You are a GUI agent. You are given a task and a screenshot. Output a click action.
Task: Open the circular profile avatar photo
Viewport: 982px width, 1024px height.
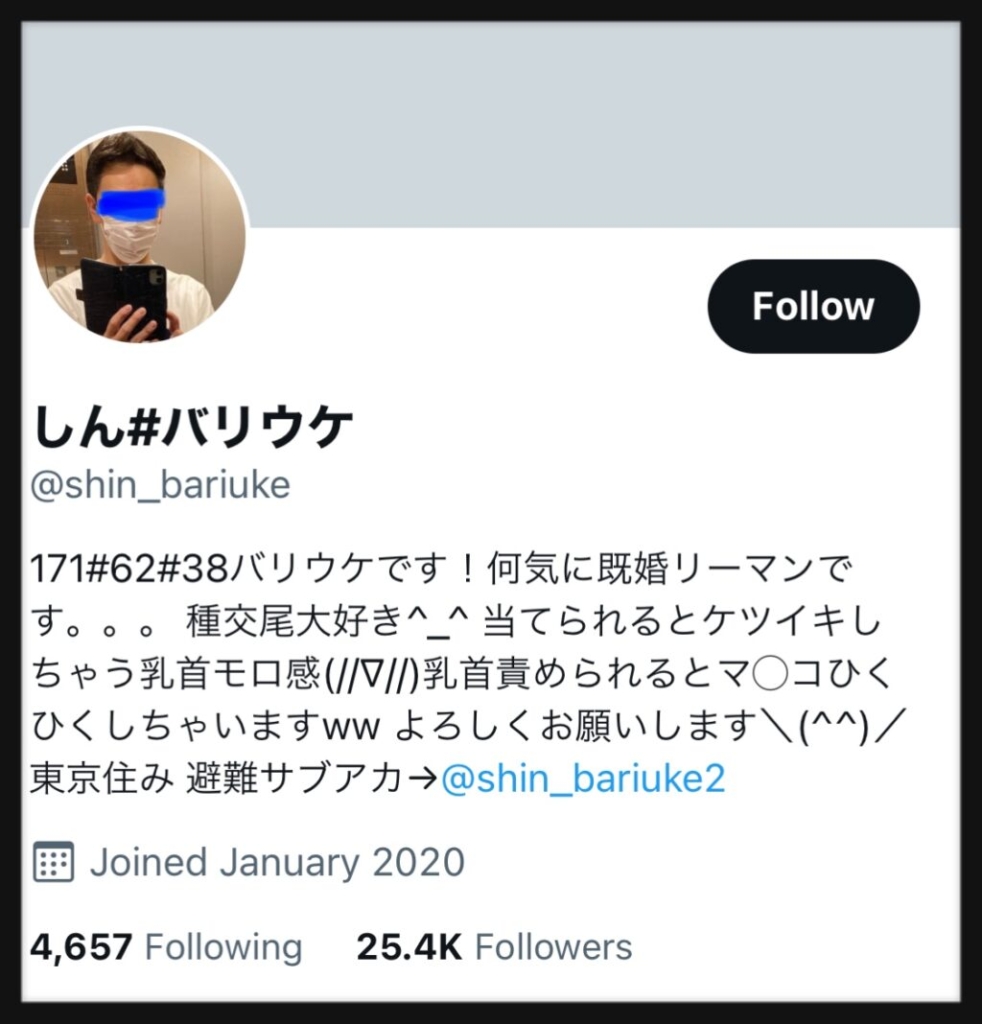[x=140, y=235]
